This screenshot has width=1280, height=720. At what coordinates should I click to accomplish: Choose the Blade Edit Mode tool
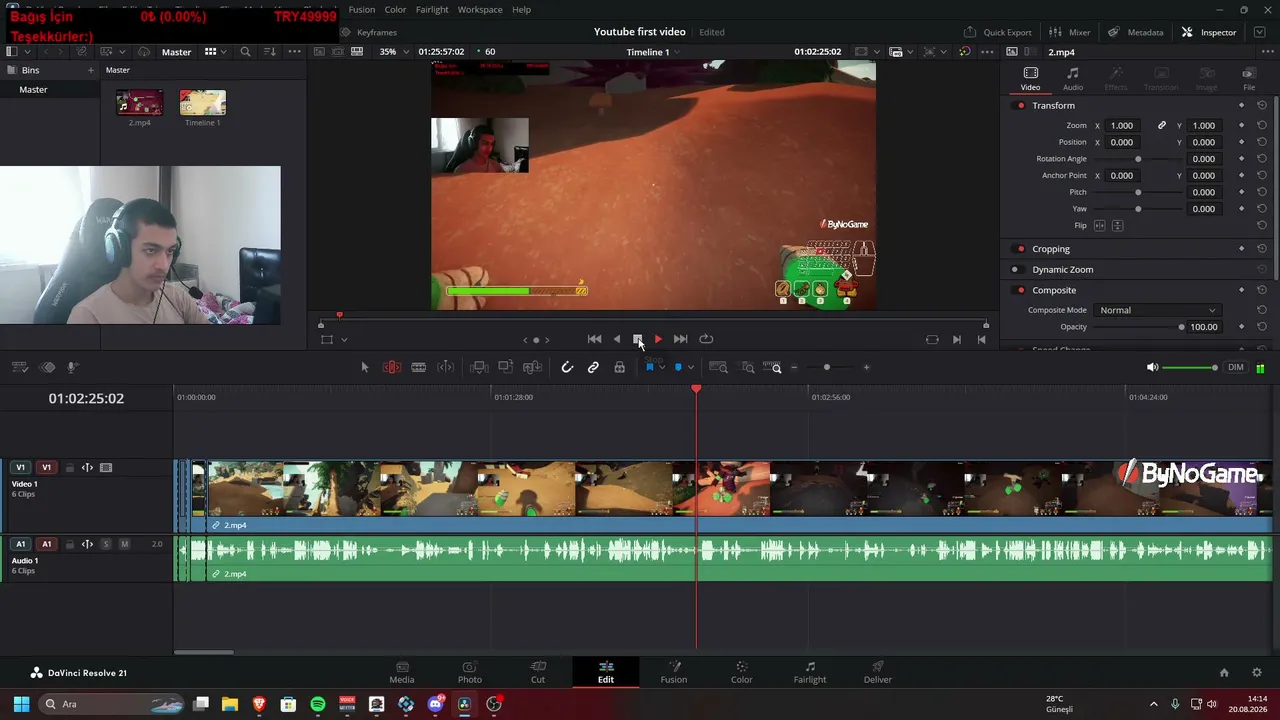click(419, 368)
